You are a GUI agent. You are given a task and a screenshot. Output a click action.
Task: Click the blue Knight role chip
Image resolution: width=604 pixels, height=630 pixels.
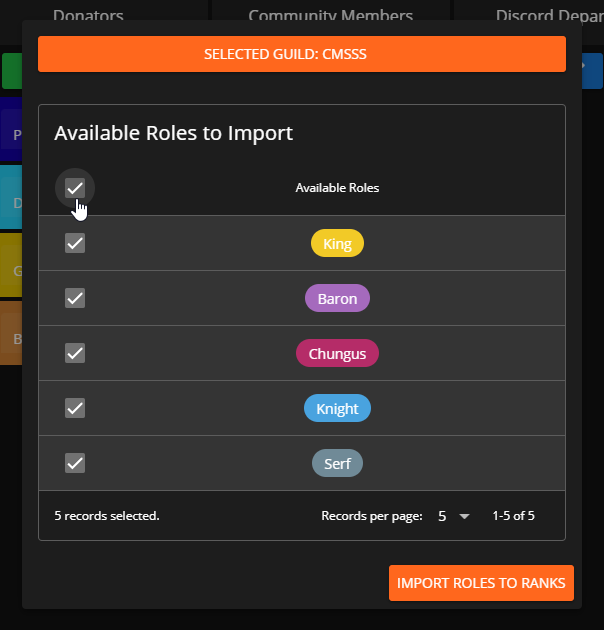337,408
